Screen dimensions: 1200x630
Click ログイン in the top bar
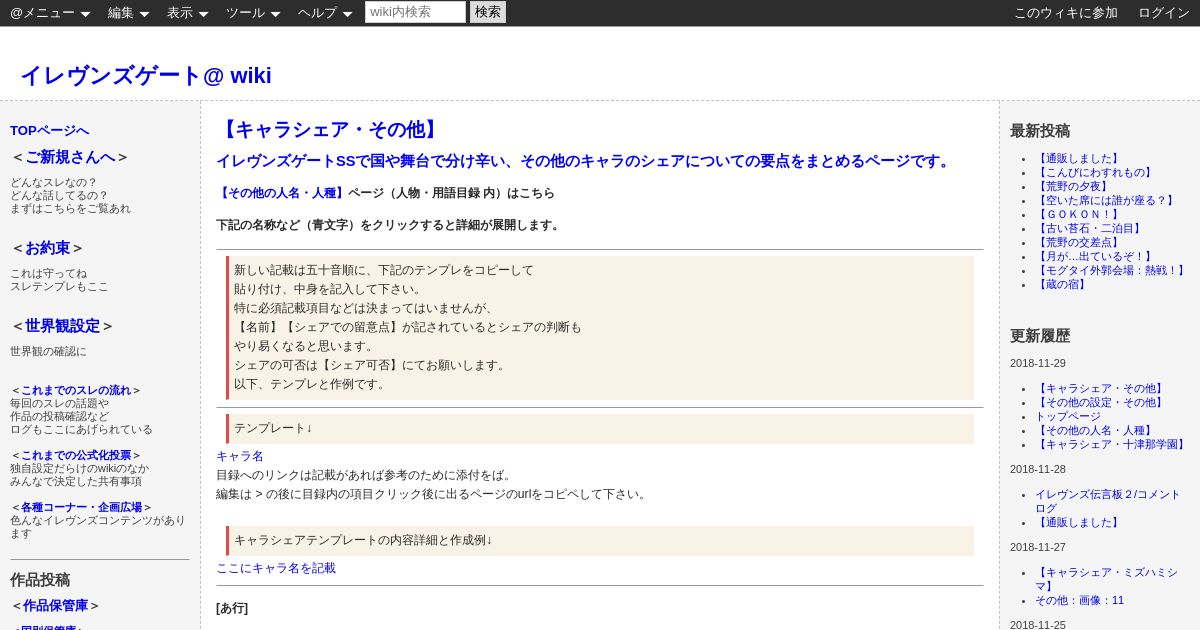coord(1164,13)
